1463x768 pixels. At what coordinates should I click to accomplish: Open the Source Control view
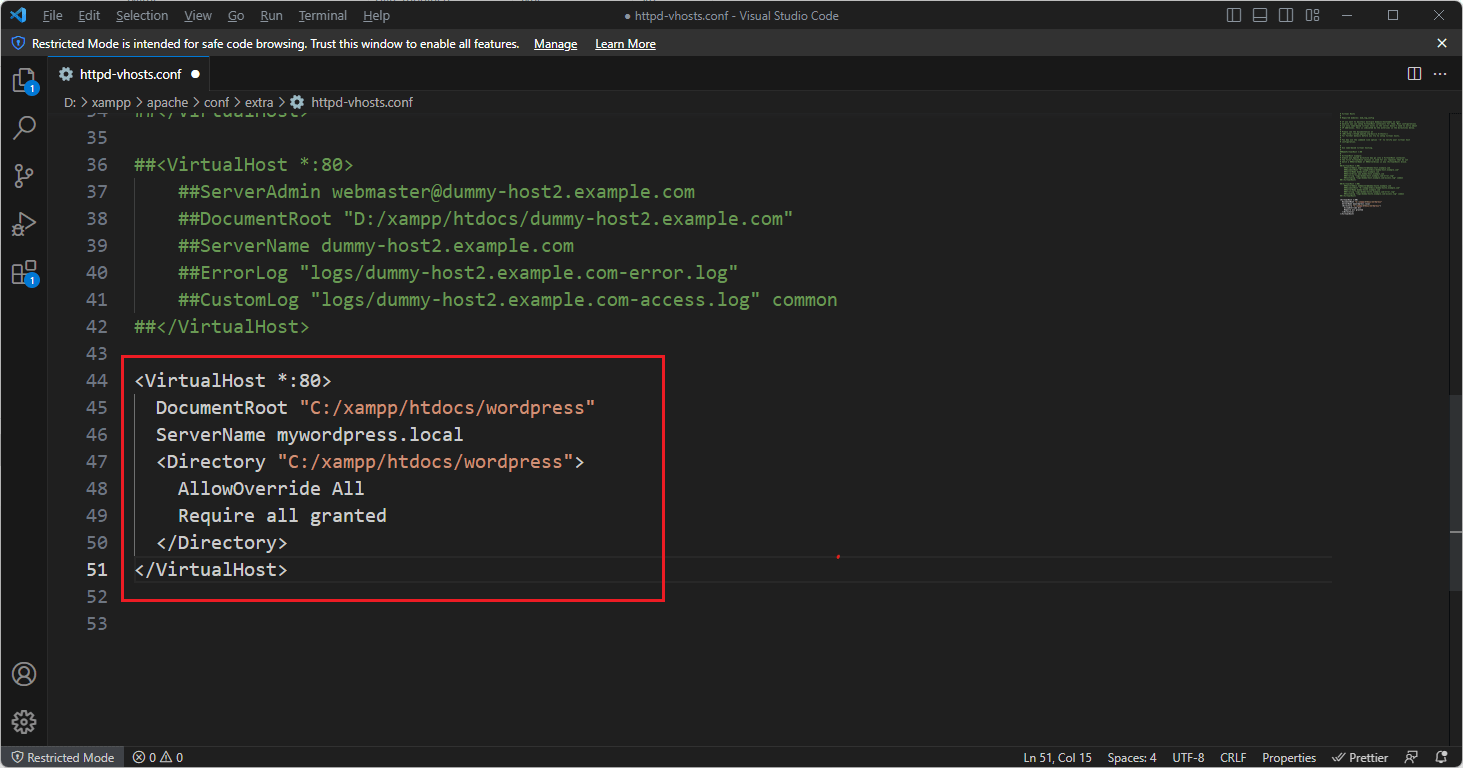24,176
